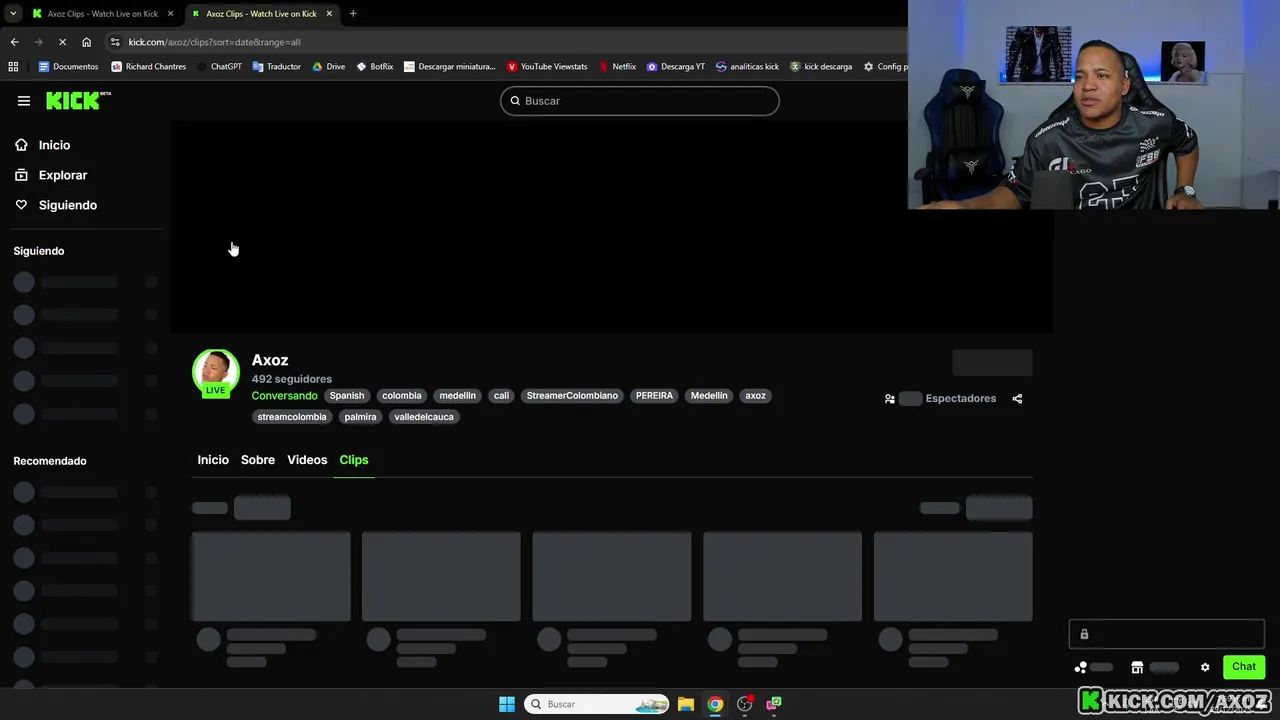
Task: Click the green Chat button
Action: click(1244, 667)
